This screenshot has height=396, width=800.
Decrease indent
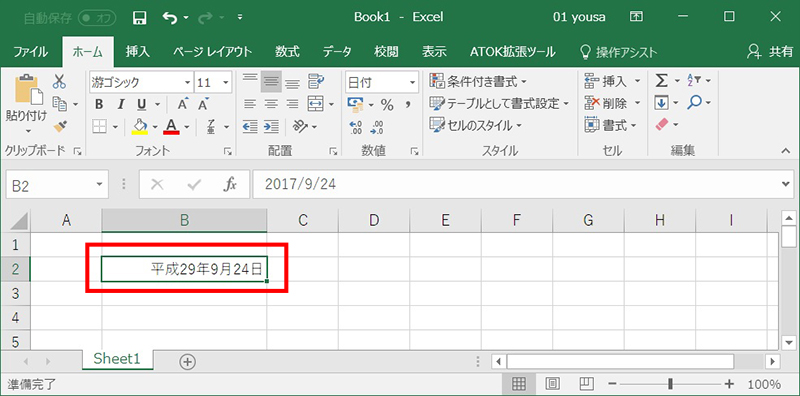249,126
